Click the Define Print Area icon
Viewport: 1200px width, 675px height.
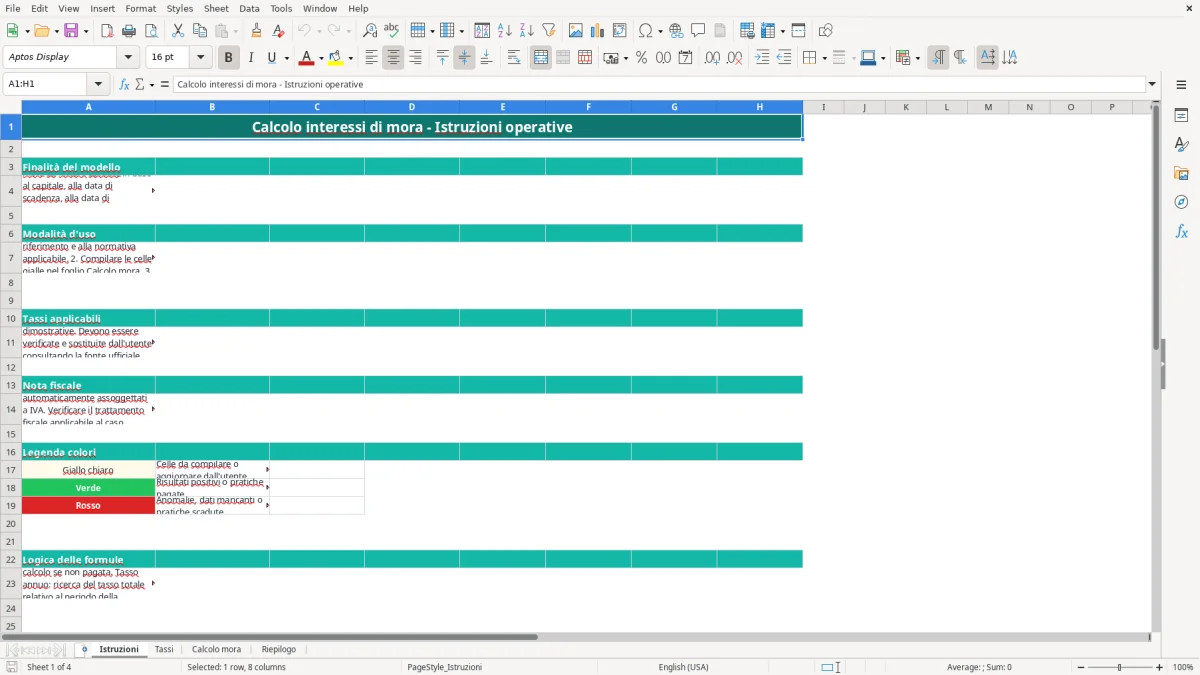(747, 31)
